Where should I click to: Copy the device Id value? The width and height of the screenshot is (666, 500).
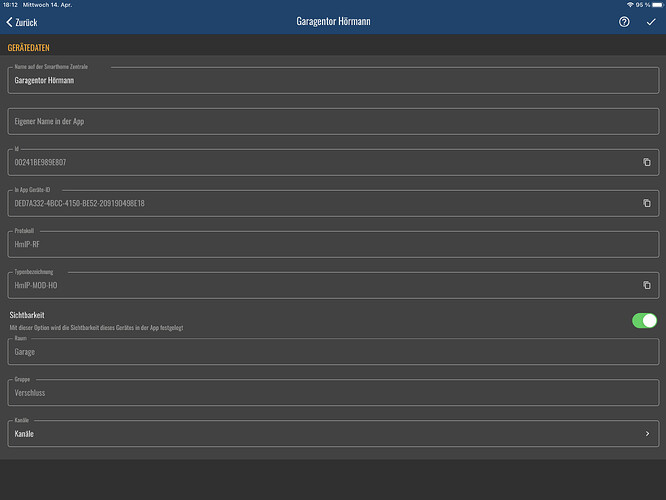[647, 162]
